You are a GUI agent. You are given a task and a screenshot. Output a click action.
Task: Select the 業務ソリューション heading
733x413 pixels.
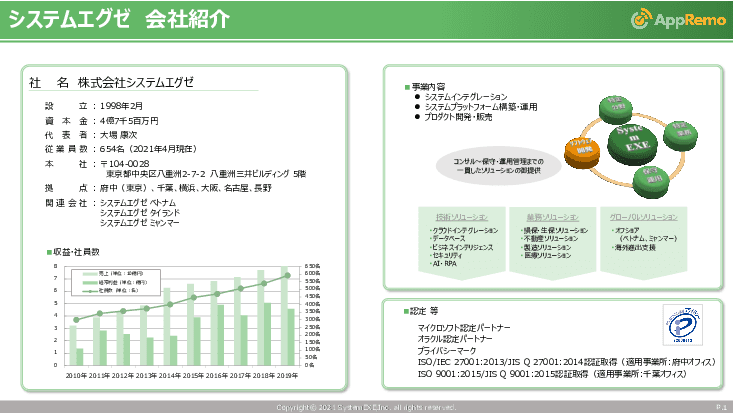click(544, 216)
